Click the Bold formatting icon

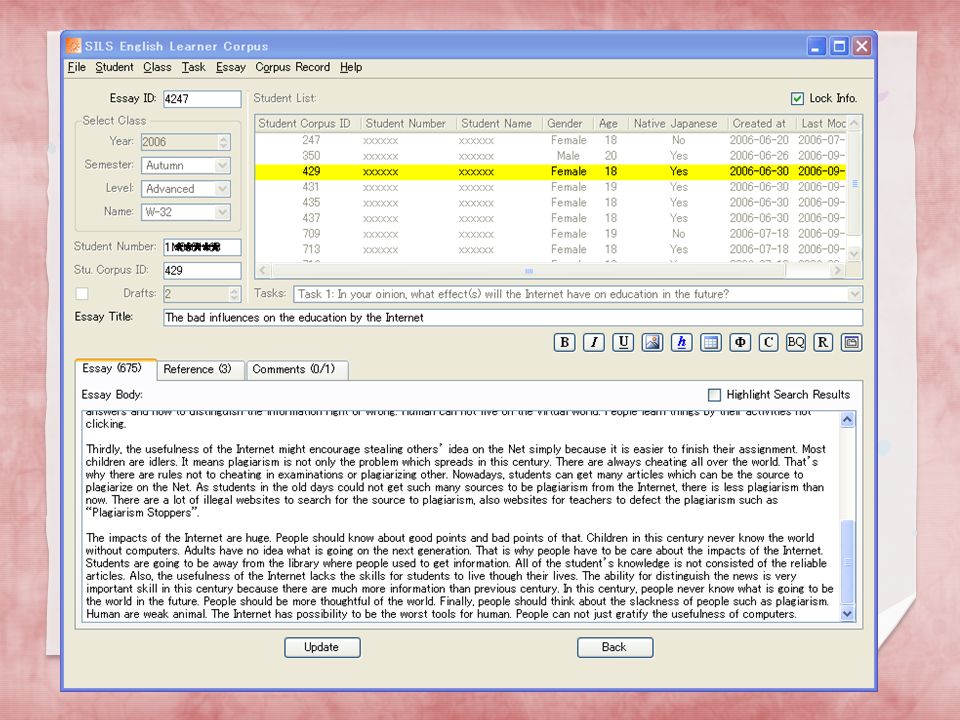[564, 342]
